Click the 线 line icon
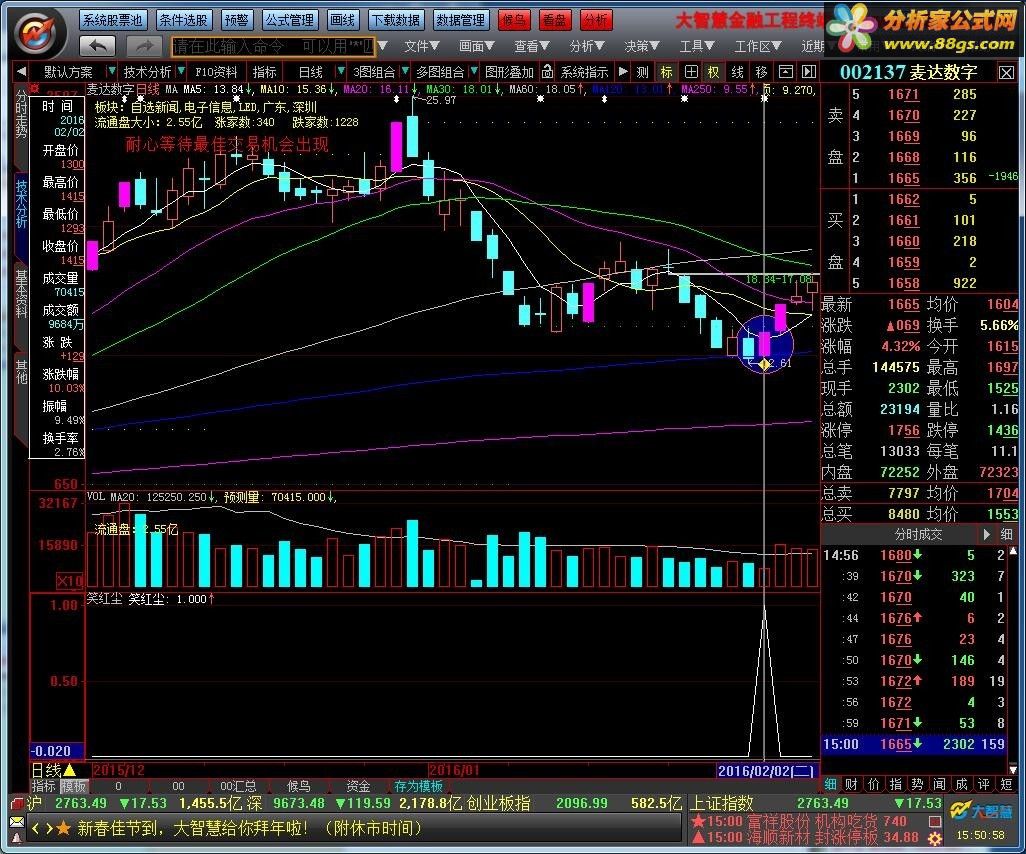 (x=737, y=72)
